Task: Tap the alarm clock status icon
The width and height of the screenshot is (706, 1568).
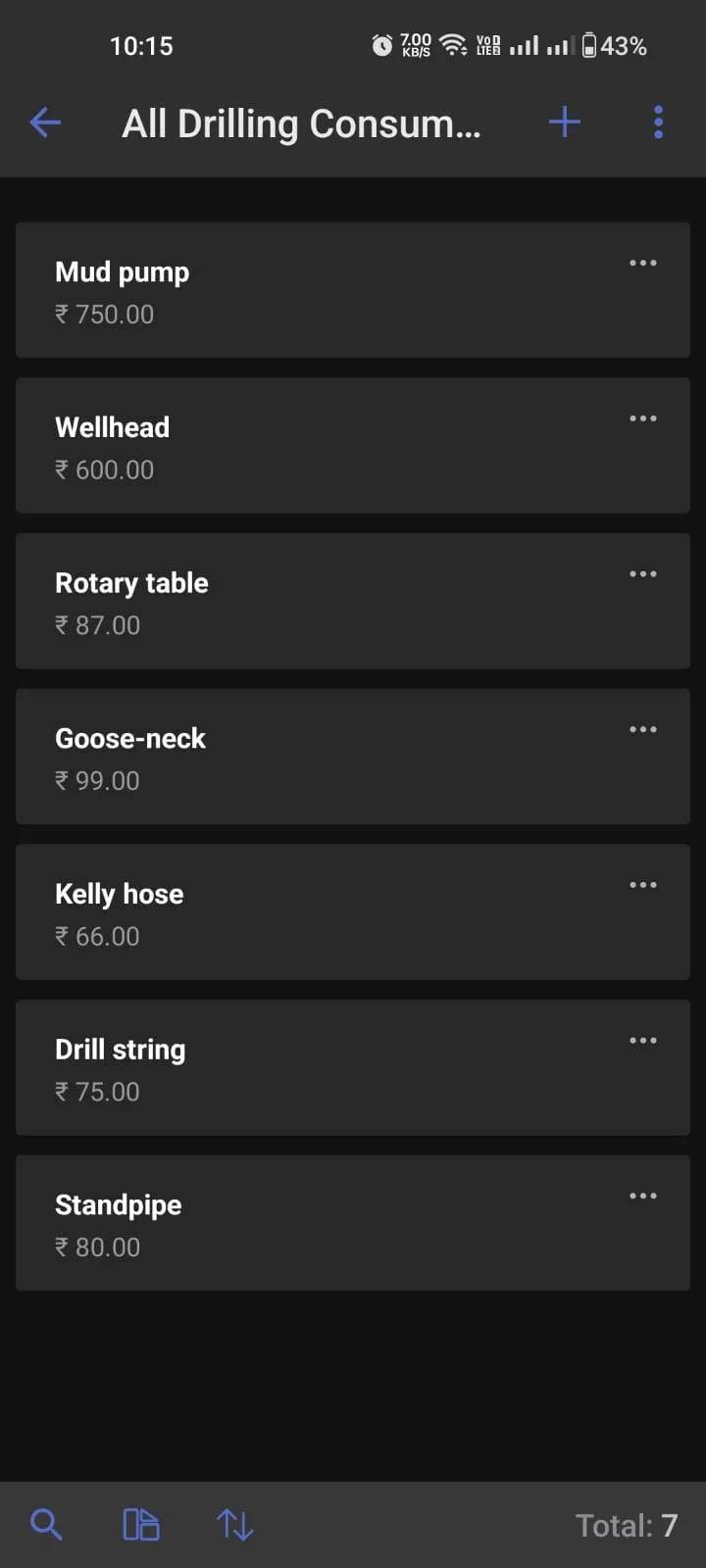Action: pos(381,45)
